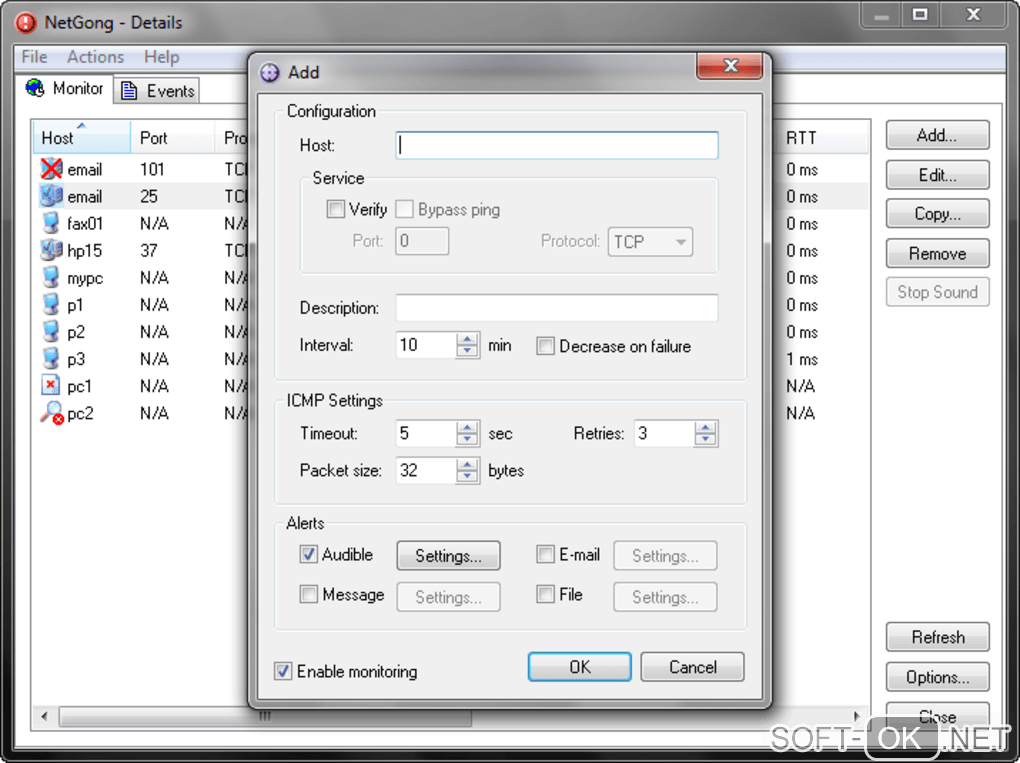Open the Actions menu
The width and height of the screenshot is (1020, 763).
tap(95, 57)
